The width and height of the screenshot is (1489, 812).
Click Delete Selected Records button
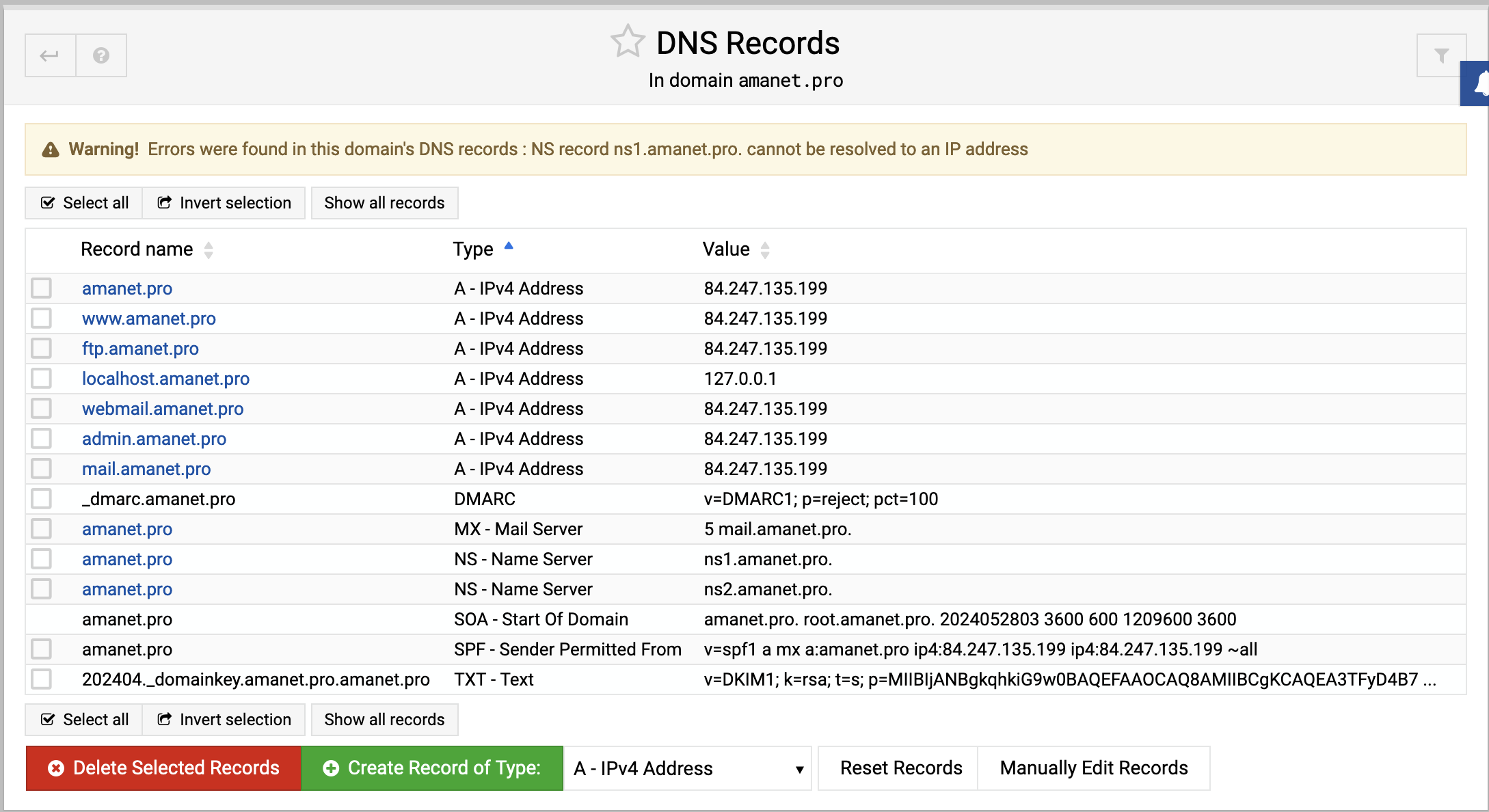[x=163, y=768]
